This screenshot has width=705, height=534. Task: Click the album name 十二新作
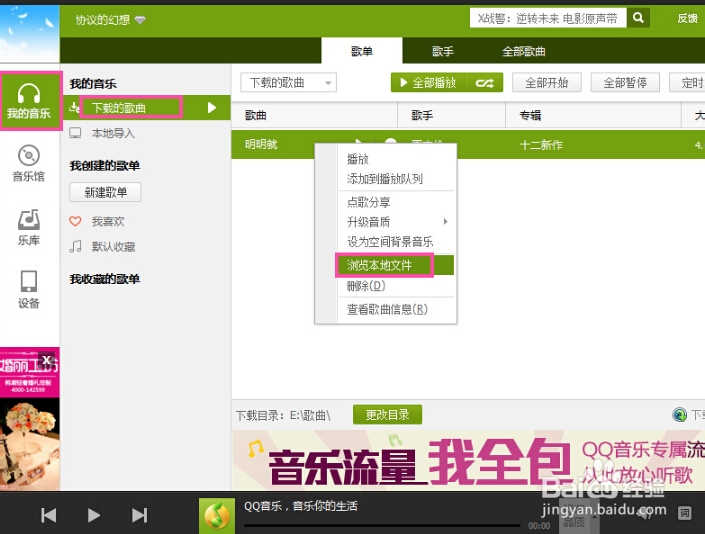(541, 145)
